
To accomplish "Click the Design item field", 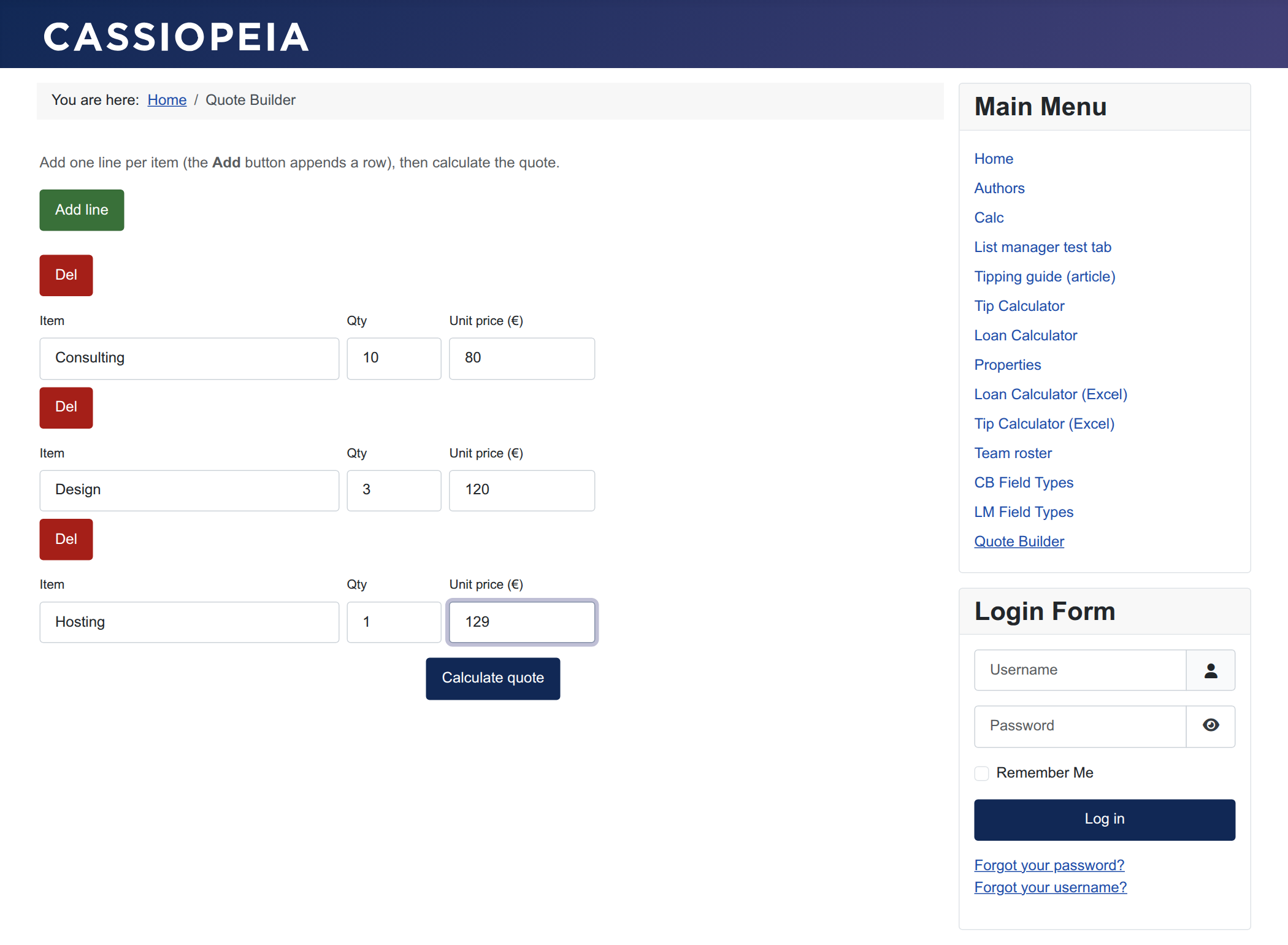I will click(190, 491).
